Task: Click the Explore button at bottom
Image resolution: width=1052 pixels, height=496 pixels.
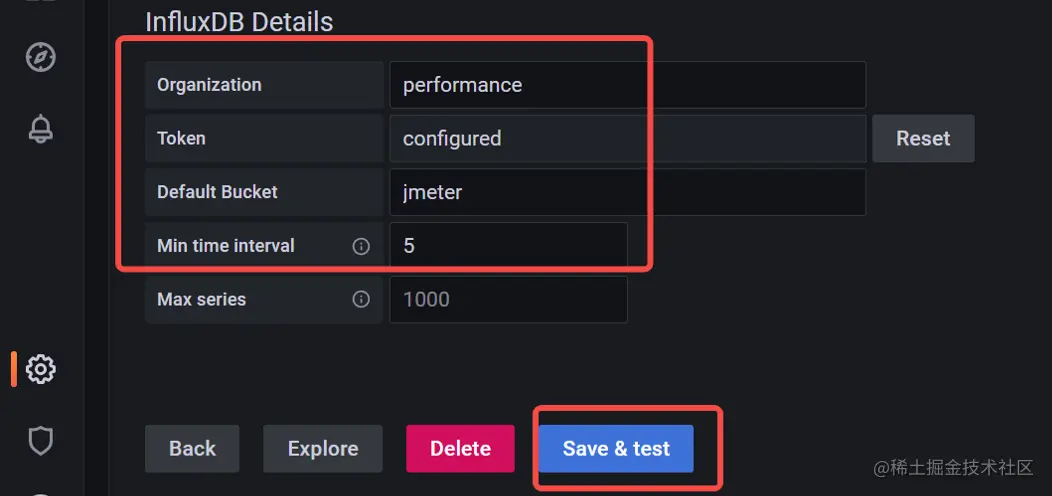Action: tap(323, 448)
